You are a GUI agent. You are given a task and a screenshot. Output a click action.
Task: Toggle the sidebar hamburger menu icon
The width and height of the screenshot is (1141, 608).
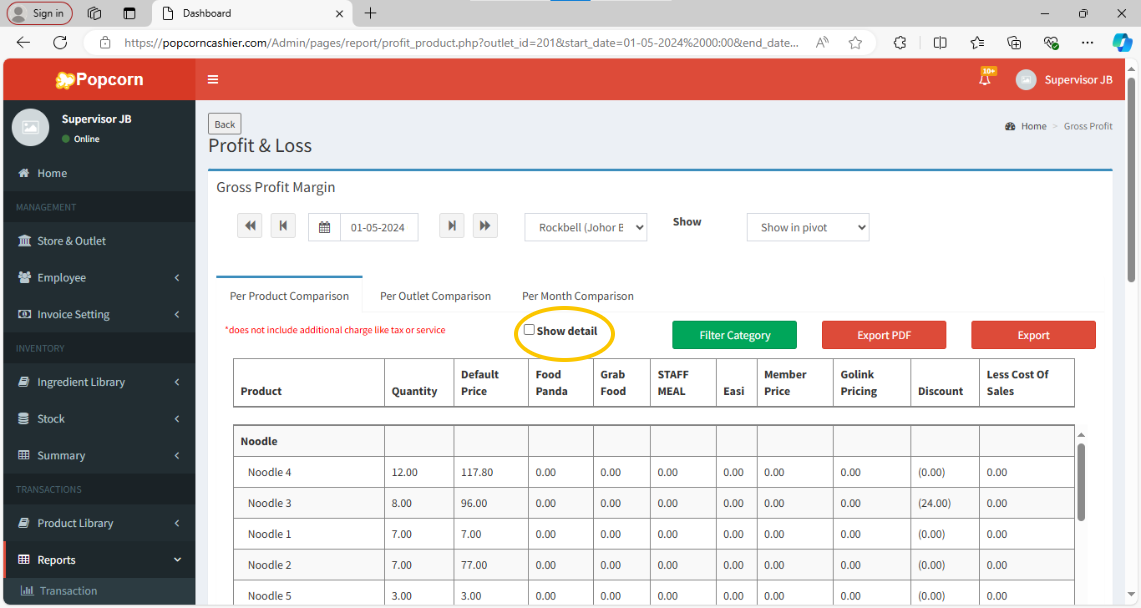213,79
